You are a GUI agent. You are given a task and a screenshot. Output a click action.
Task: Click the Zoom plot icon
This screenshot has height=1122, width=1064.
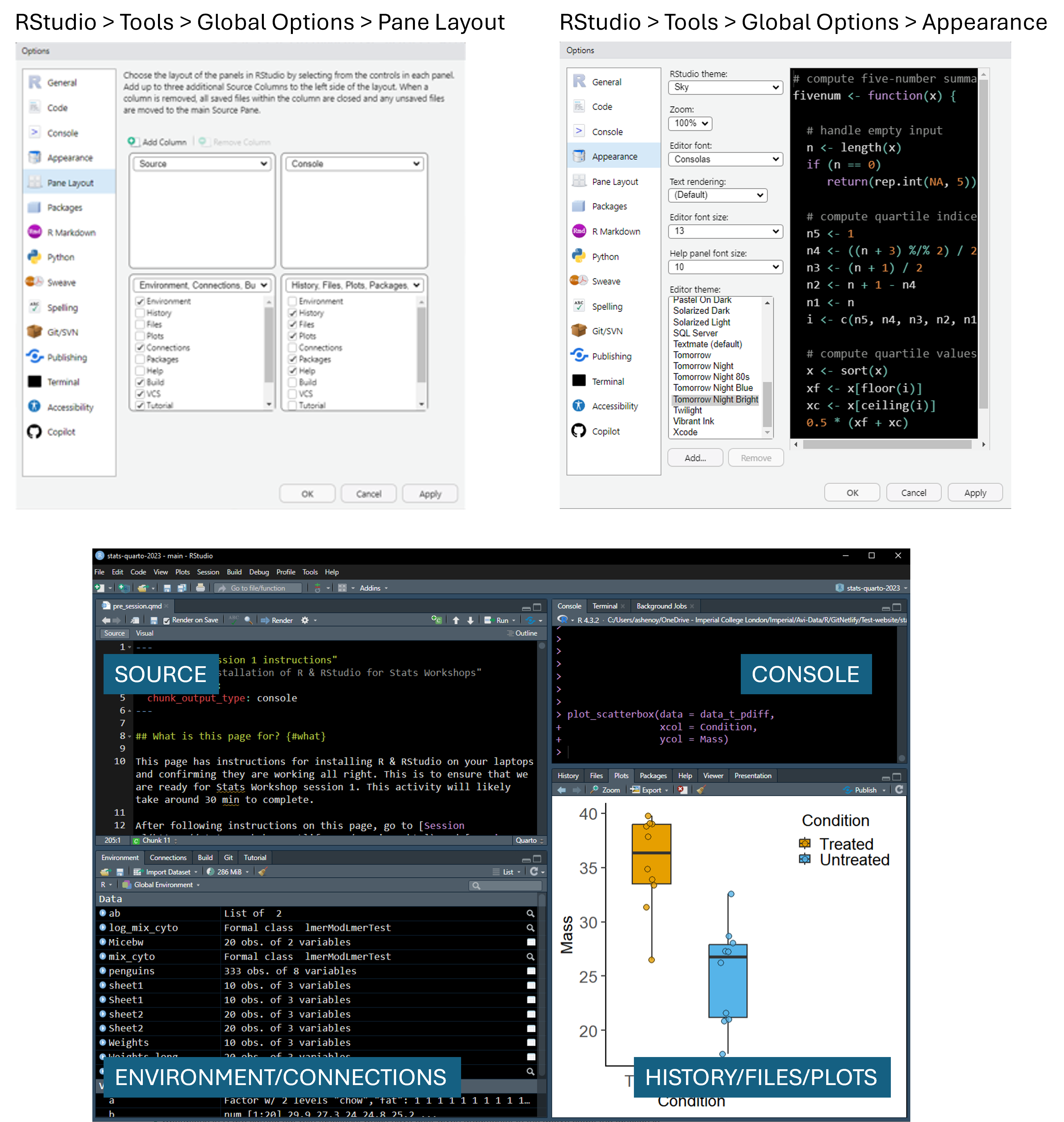click(x=606, y=790)
